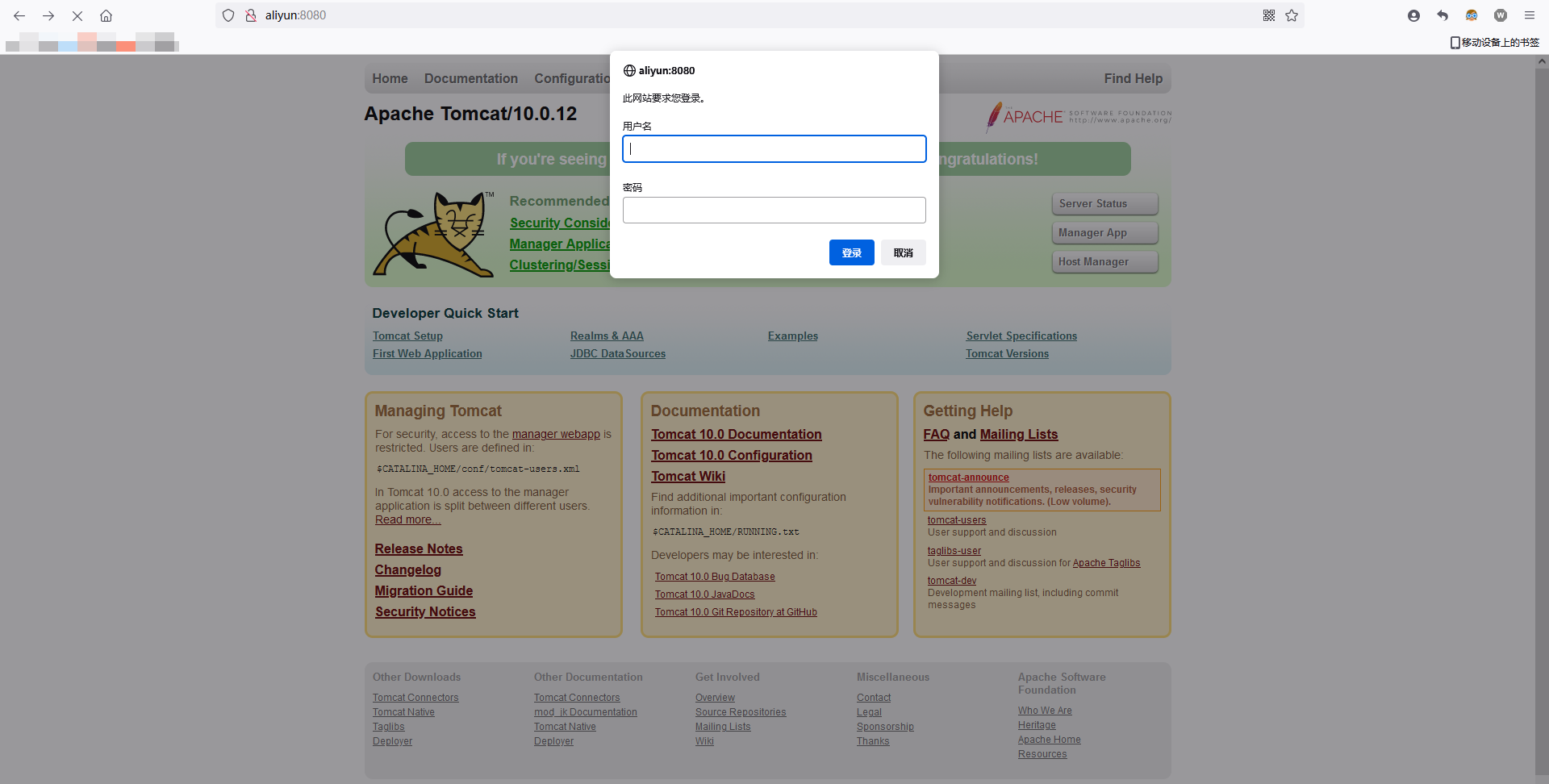Screen dimensions: 1549x784
Task: Click the round W extension icon
Action: (1501, 15)
